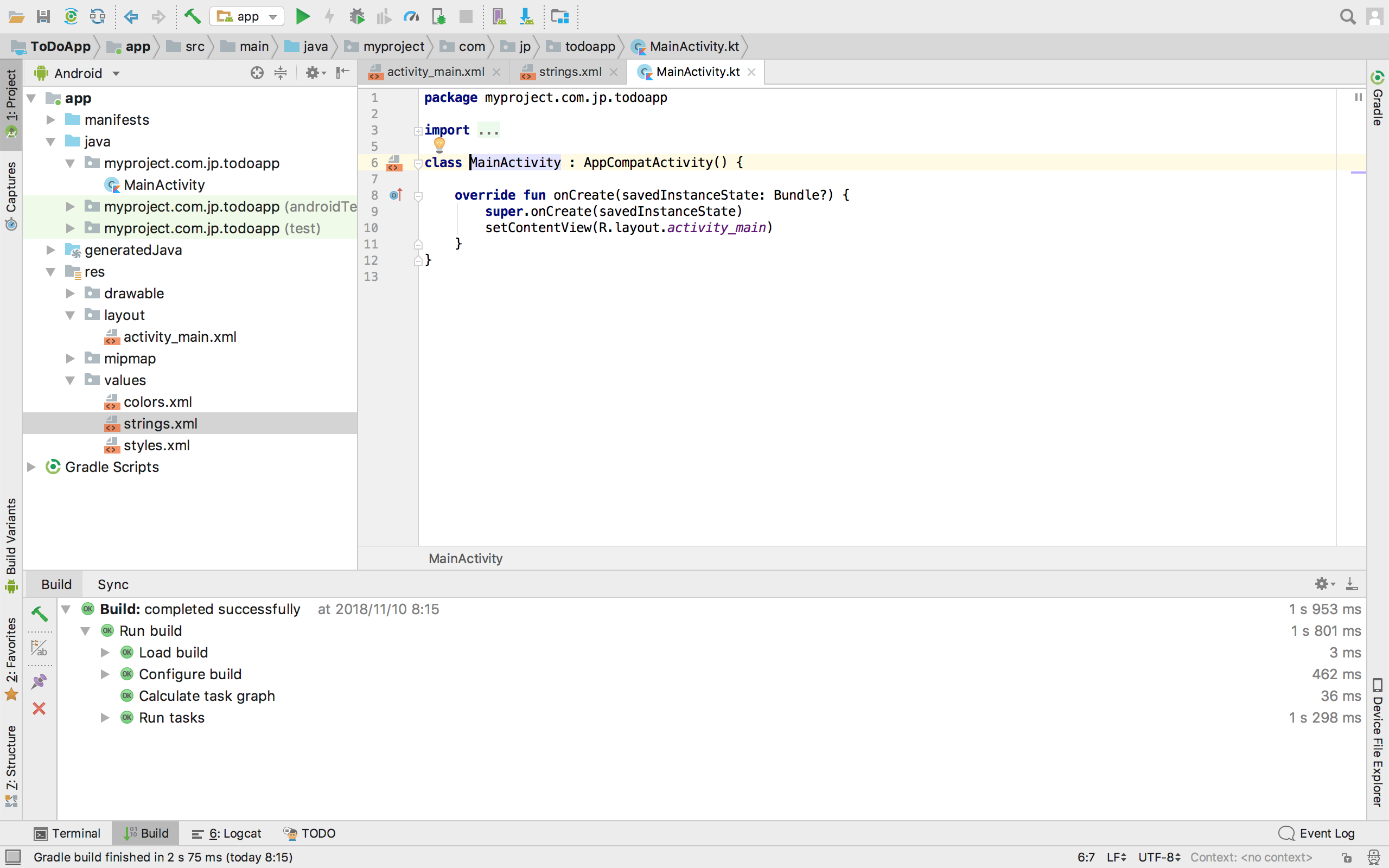Click todoapp breadcrumb folder
1389x868 pixels.
tap(581, 47)
